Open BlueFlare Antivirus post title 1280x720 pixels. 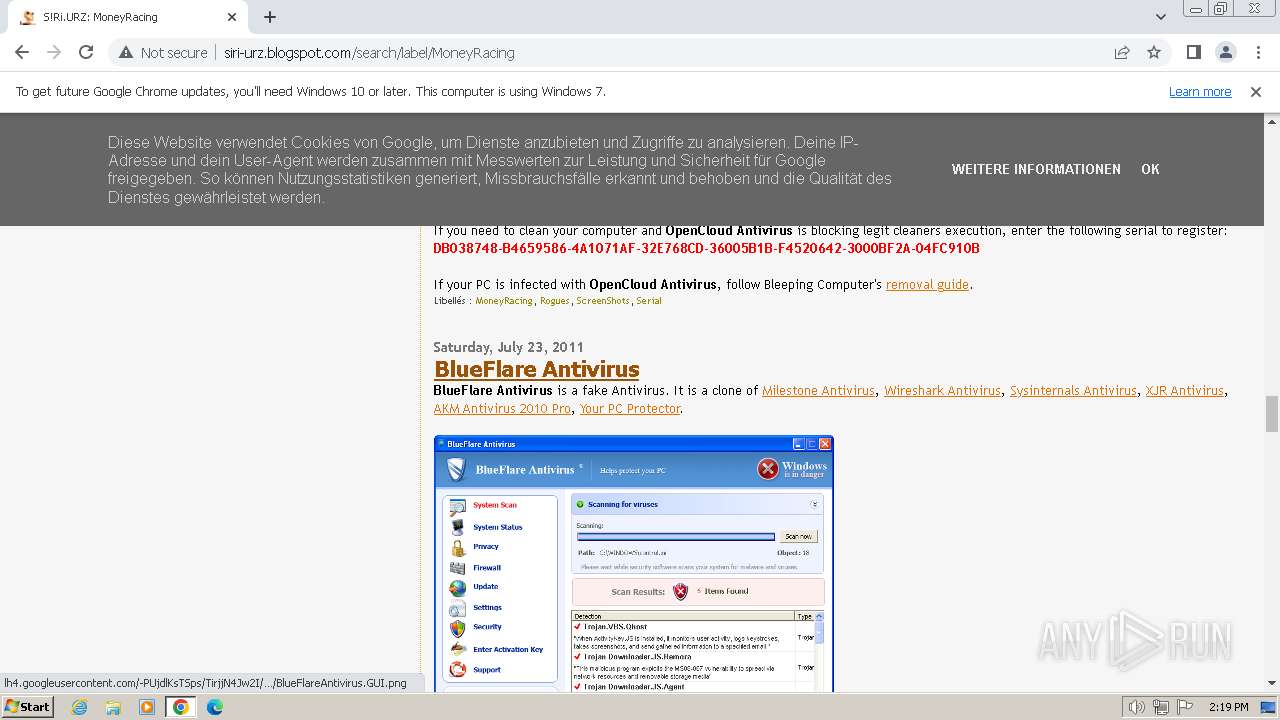pyautogui.click(x=537, y=370)
